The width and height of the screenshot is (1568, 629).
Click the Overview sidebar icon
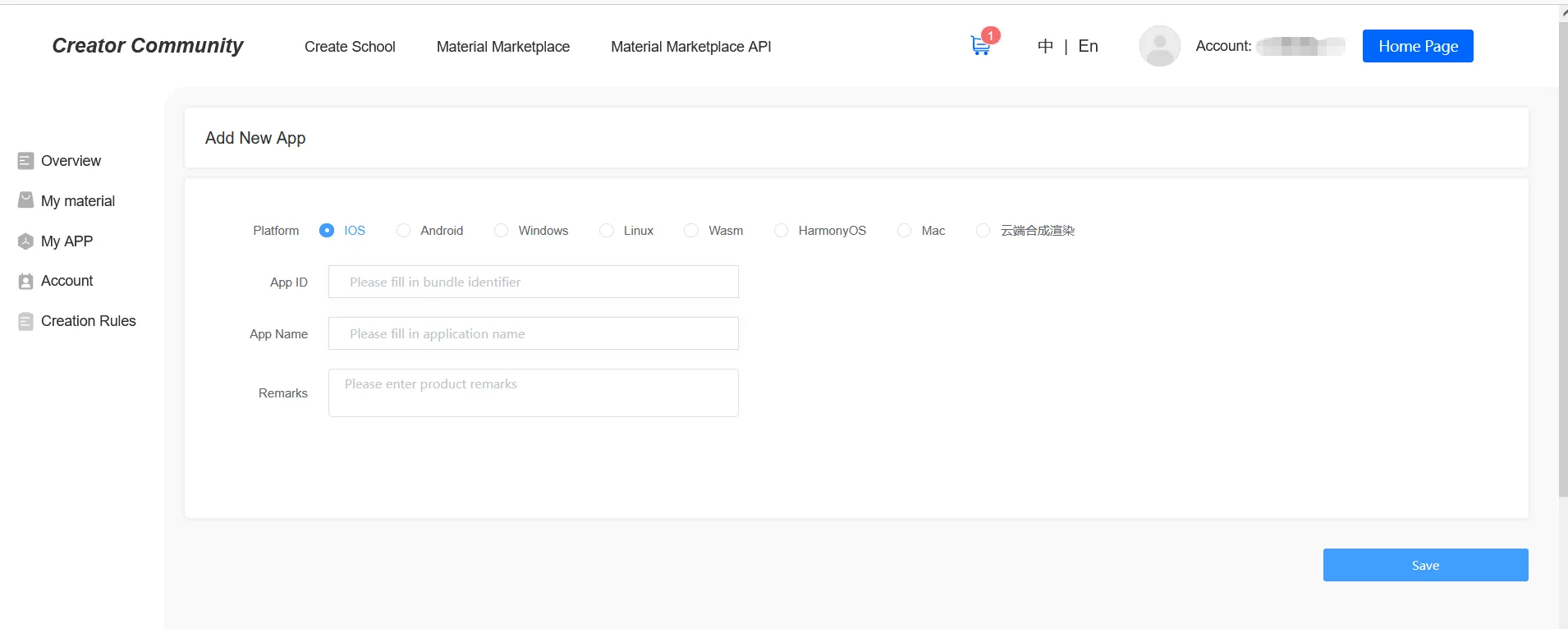[x=25, y=161]
